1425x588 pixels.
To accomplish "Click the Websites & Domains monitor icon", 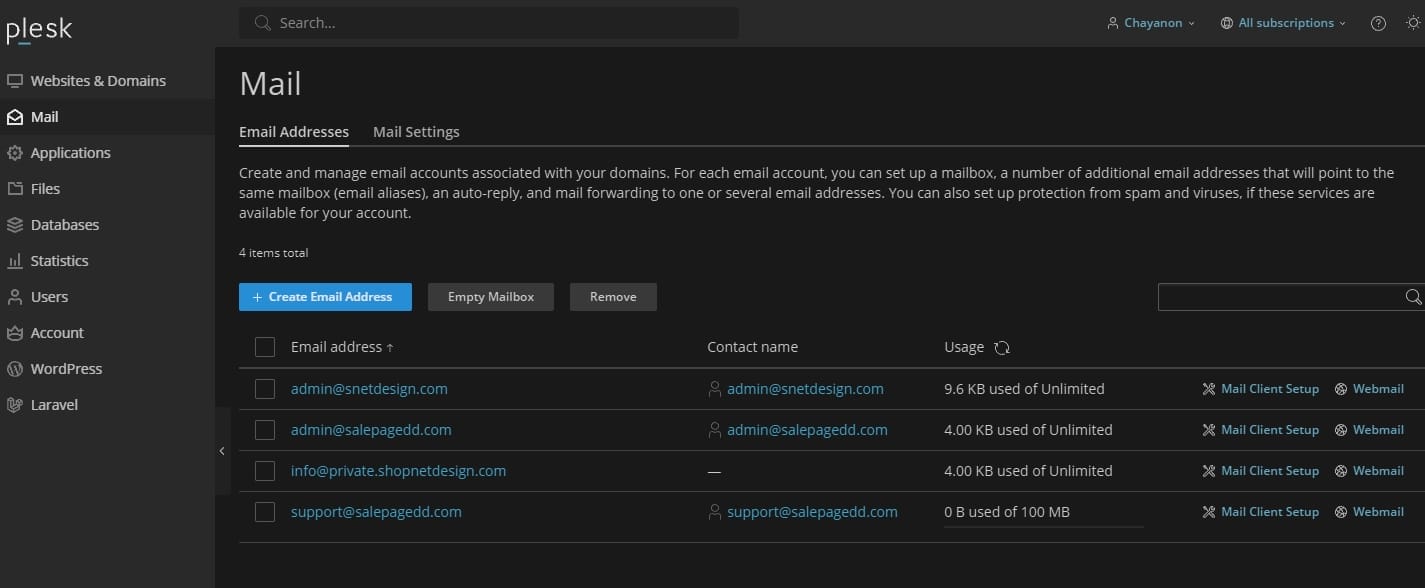I will click(x=15, y=81).
